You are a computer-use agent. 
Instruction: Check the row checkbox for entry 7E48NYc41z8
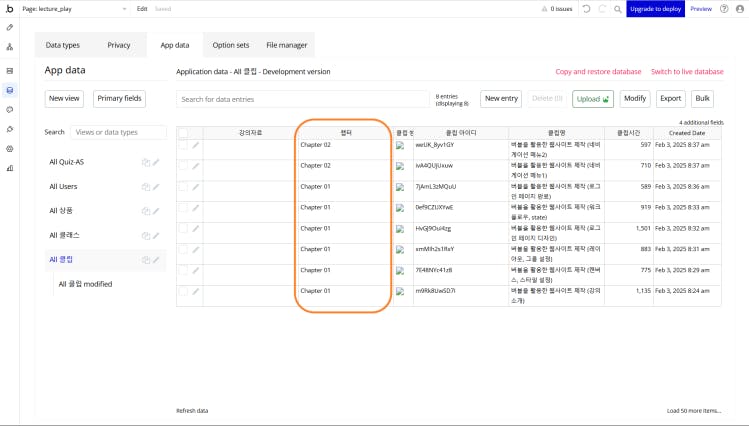[183, 270]
